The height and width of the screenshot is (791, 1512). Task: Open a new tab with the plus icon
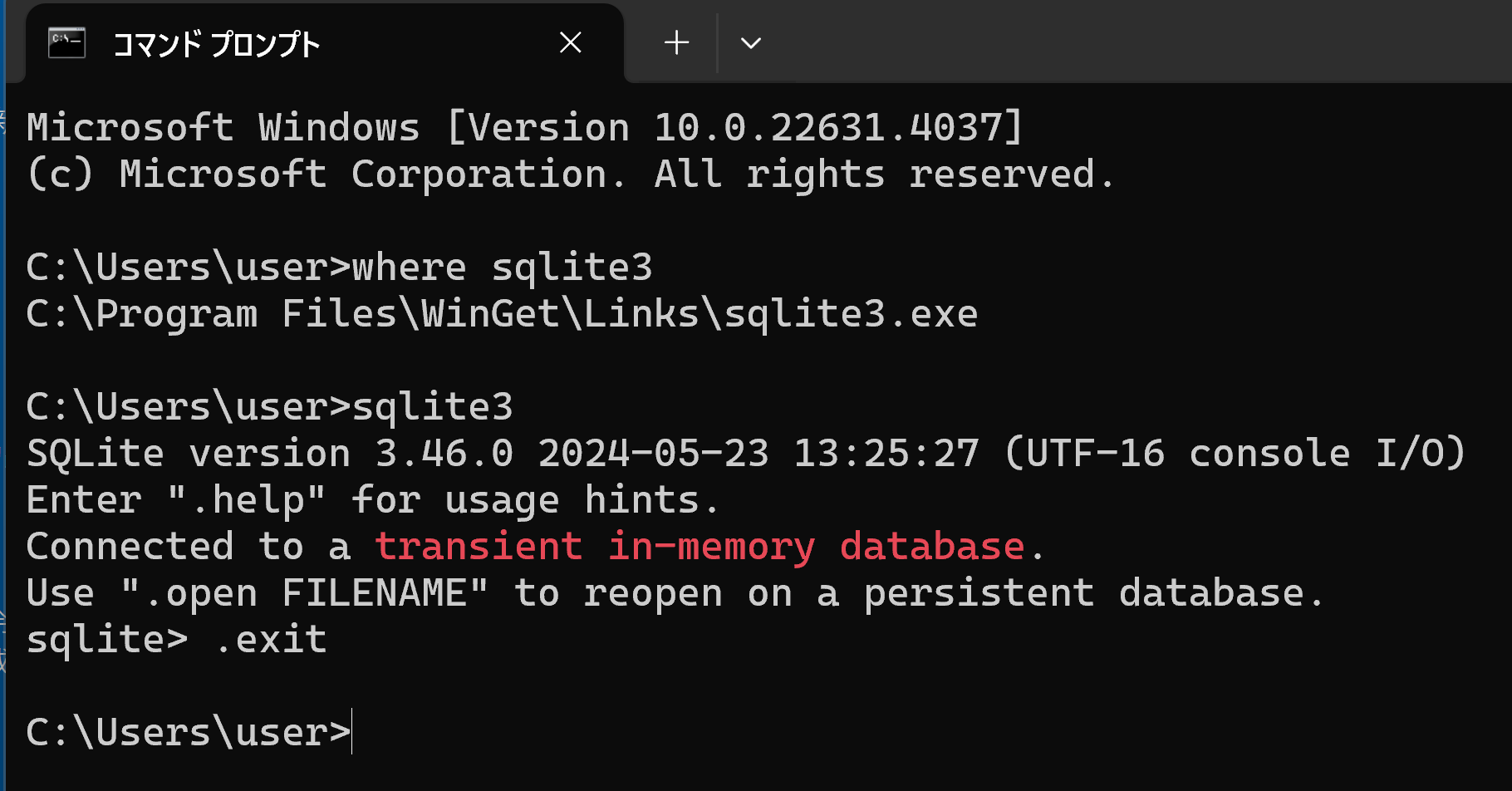point(677,42)
